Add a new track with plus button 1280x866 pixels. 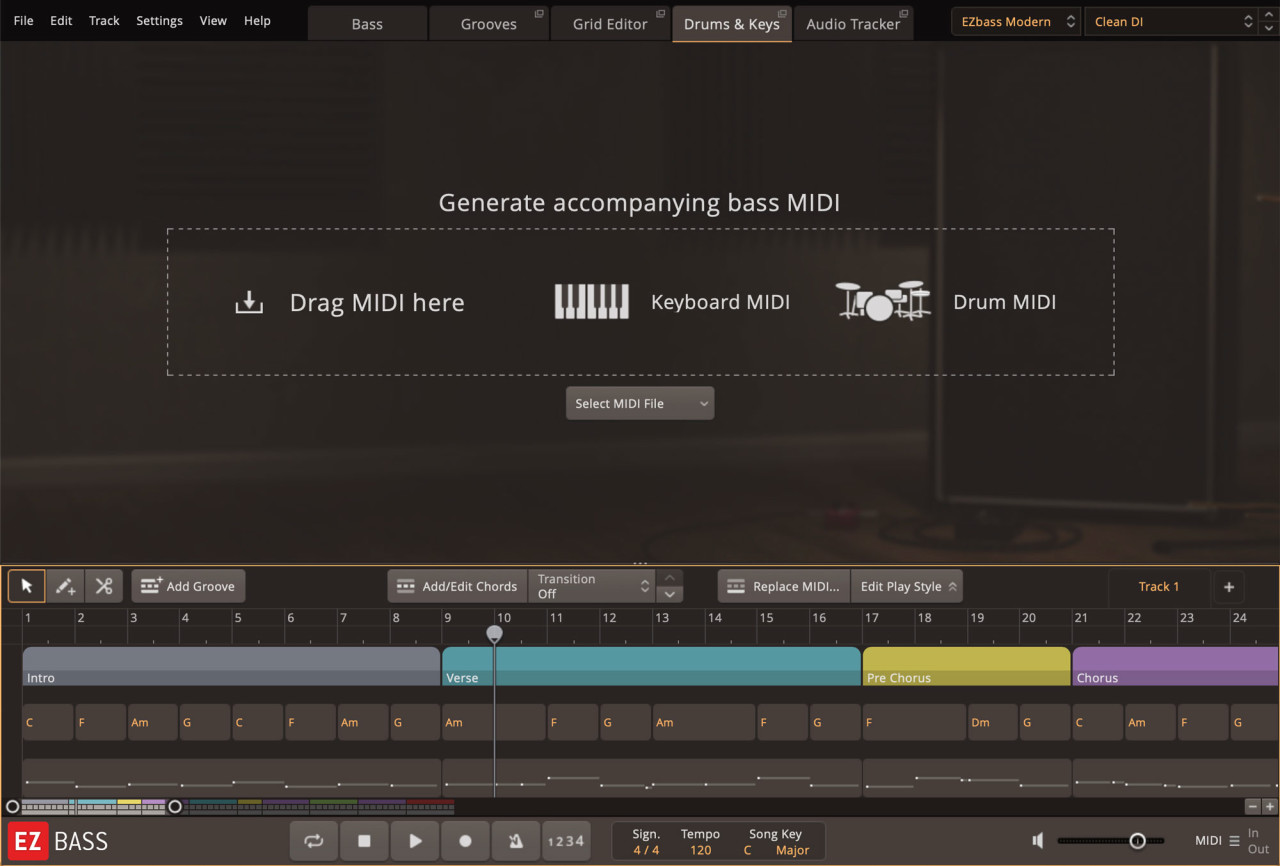[1229, 587]
